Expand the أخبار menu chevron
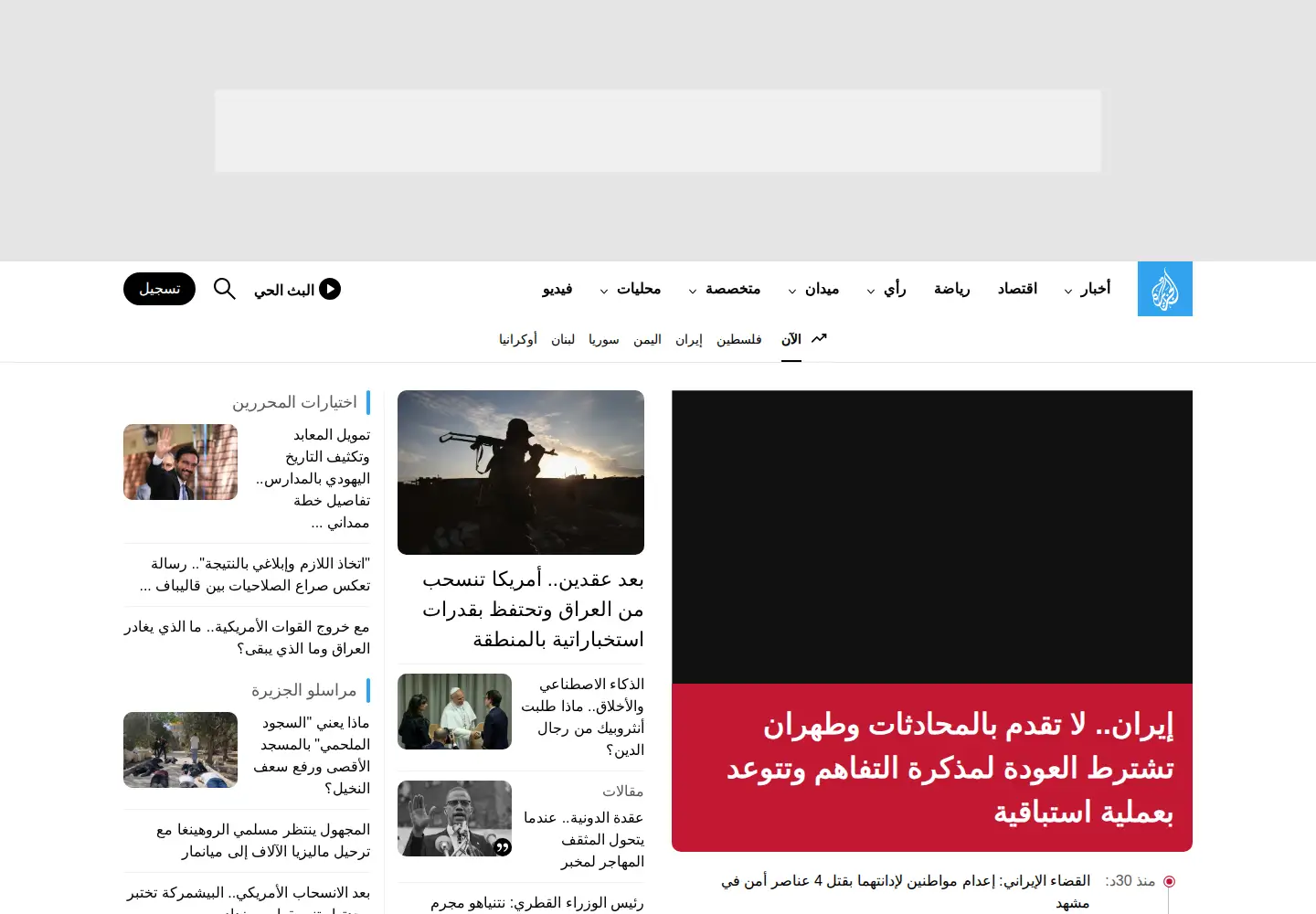This screenshot has height=914, width=1316. pos(1067,292)
